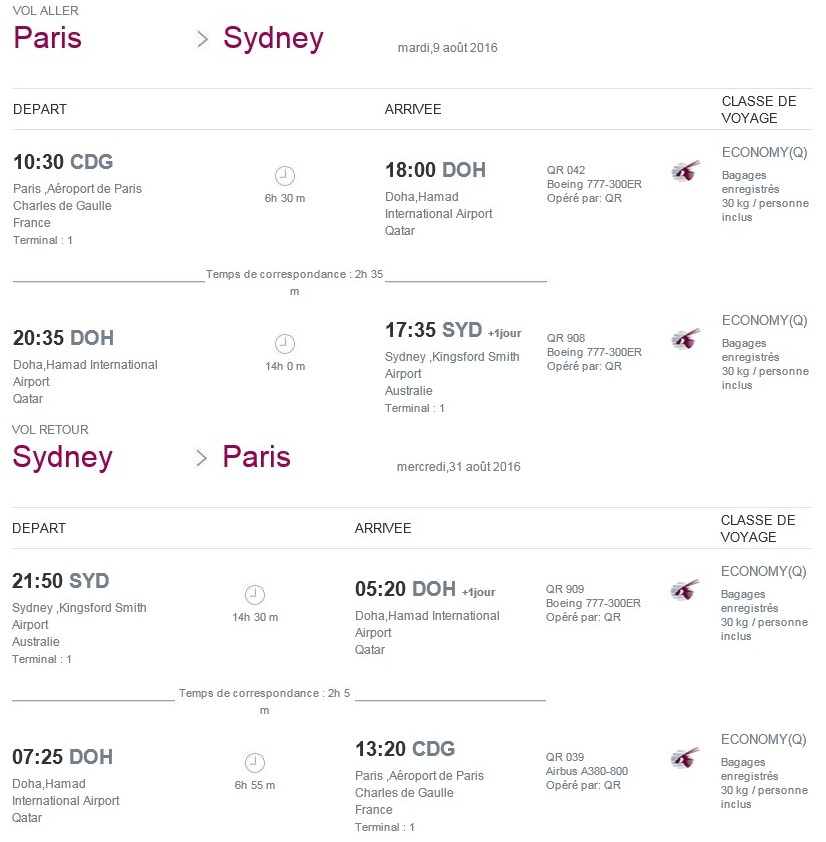
Task: Click Qatar Airways logo for flight QR 039
Action: pos(685,758)
